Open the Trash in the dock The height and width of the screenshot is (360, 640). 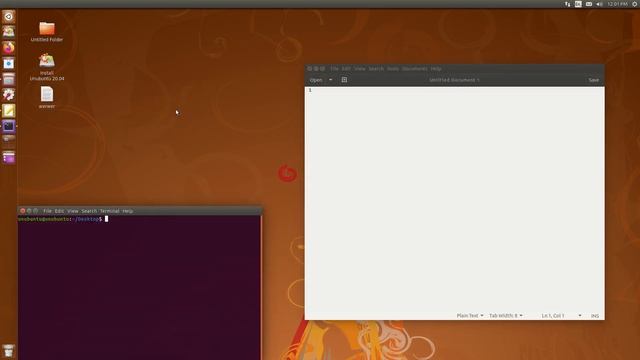tap(9, 351)
